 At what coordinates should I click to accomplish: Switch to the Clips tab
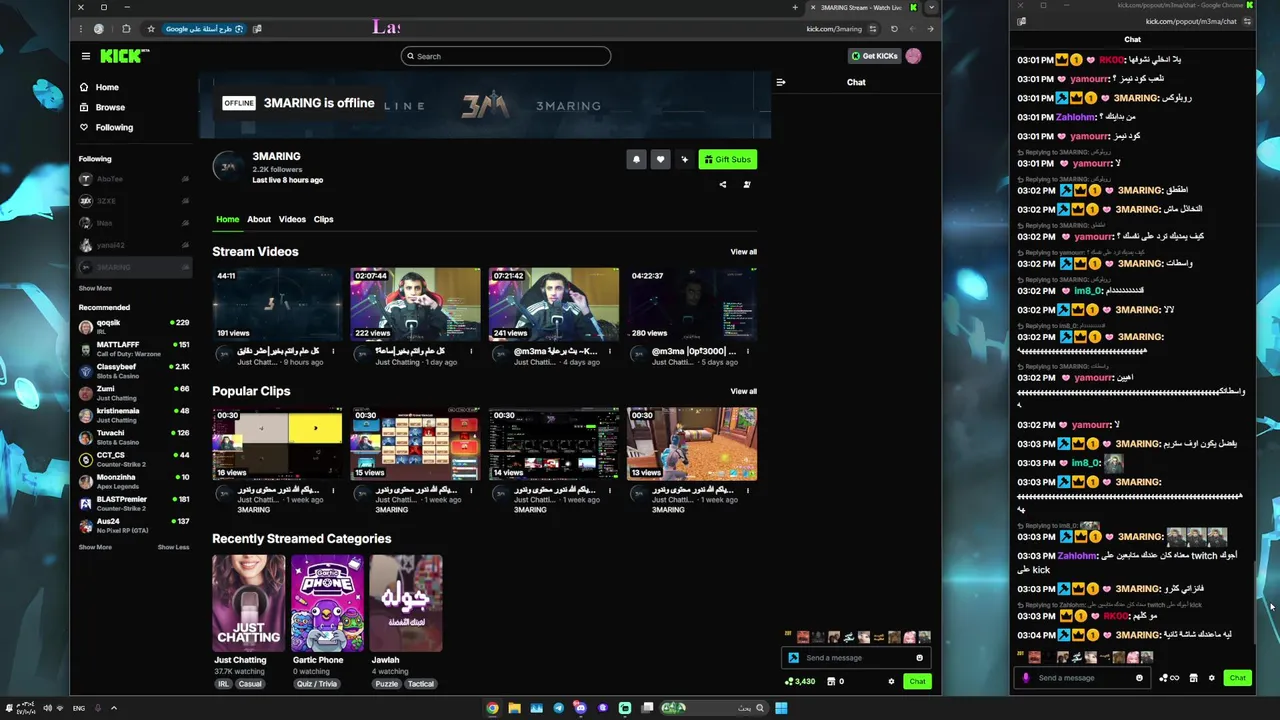pyautogui.click(x=323, y=219)
